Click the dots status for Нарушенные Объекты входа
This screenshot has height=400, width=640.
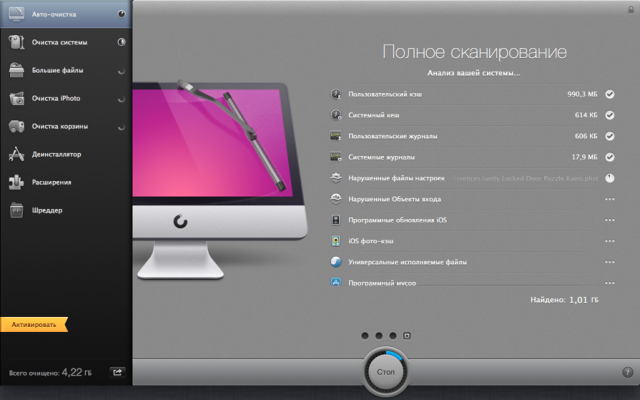point(609,199)
